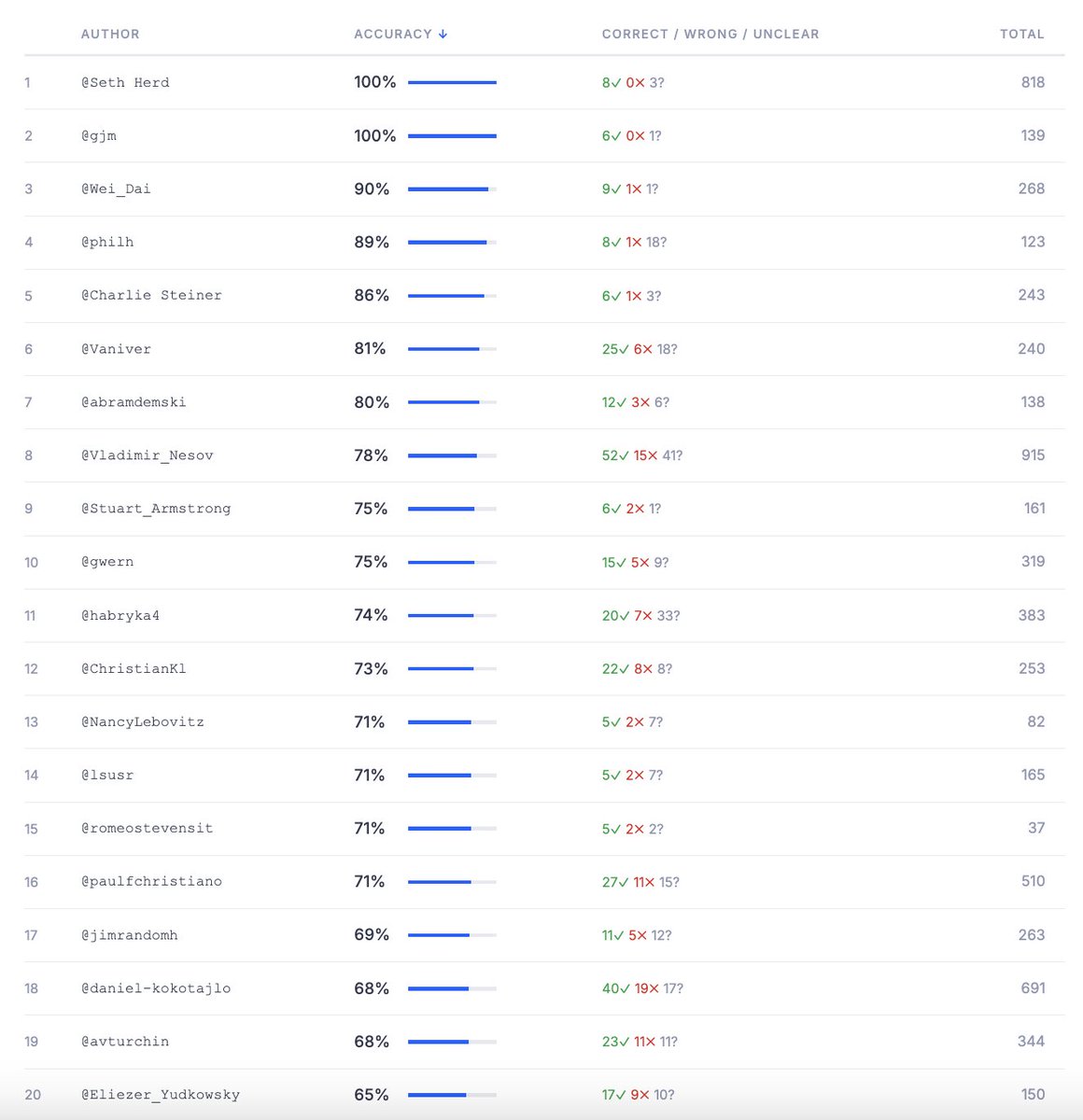The image size is (1083, 1120).
Task: Select the @philh author name
Action: (x=107, y=242)
